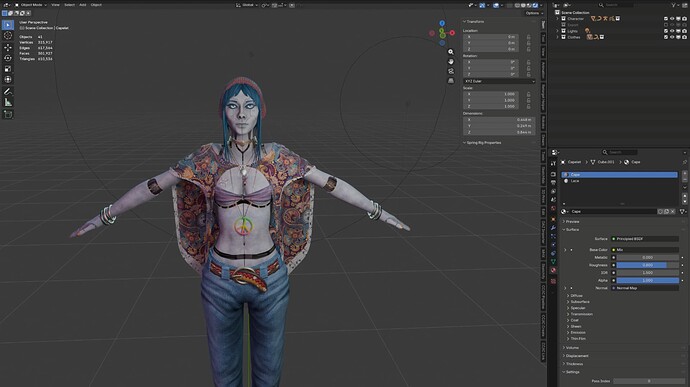690x387 pixels.
Task: Adjust the Metallic slider
Action: 647,258
